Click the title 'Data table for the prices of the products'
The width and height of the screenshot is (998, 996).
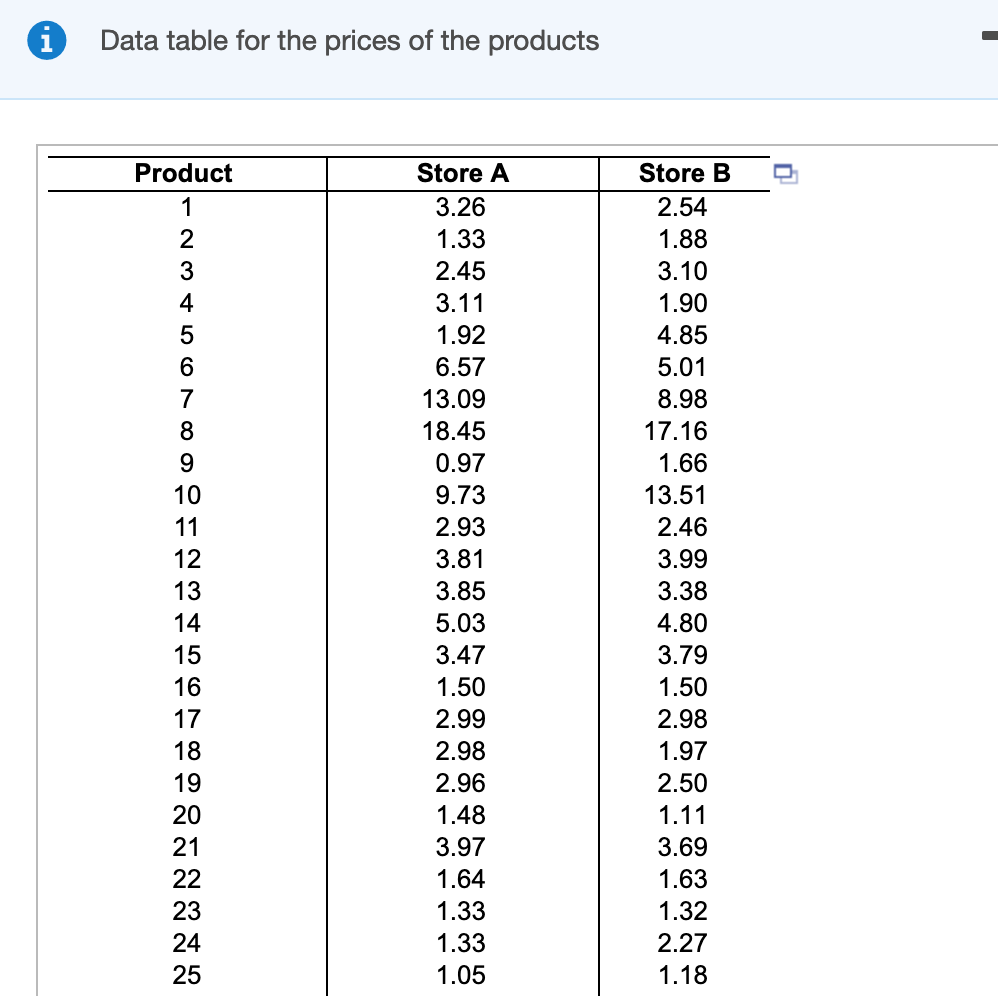pos(349,41)
